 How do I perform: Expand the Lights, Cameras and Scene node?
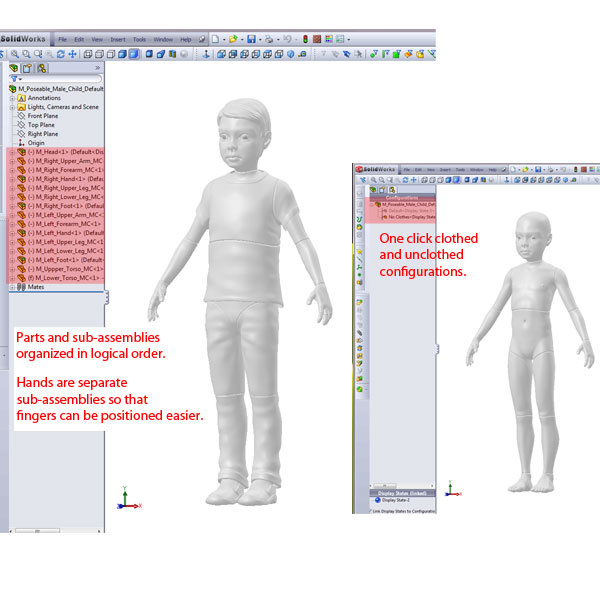click(x=12, y=107)
